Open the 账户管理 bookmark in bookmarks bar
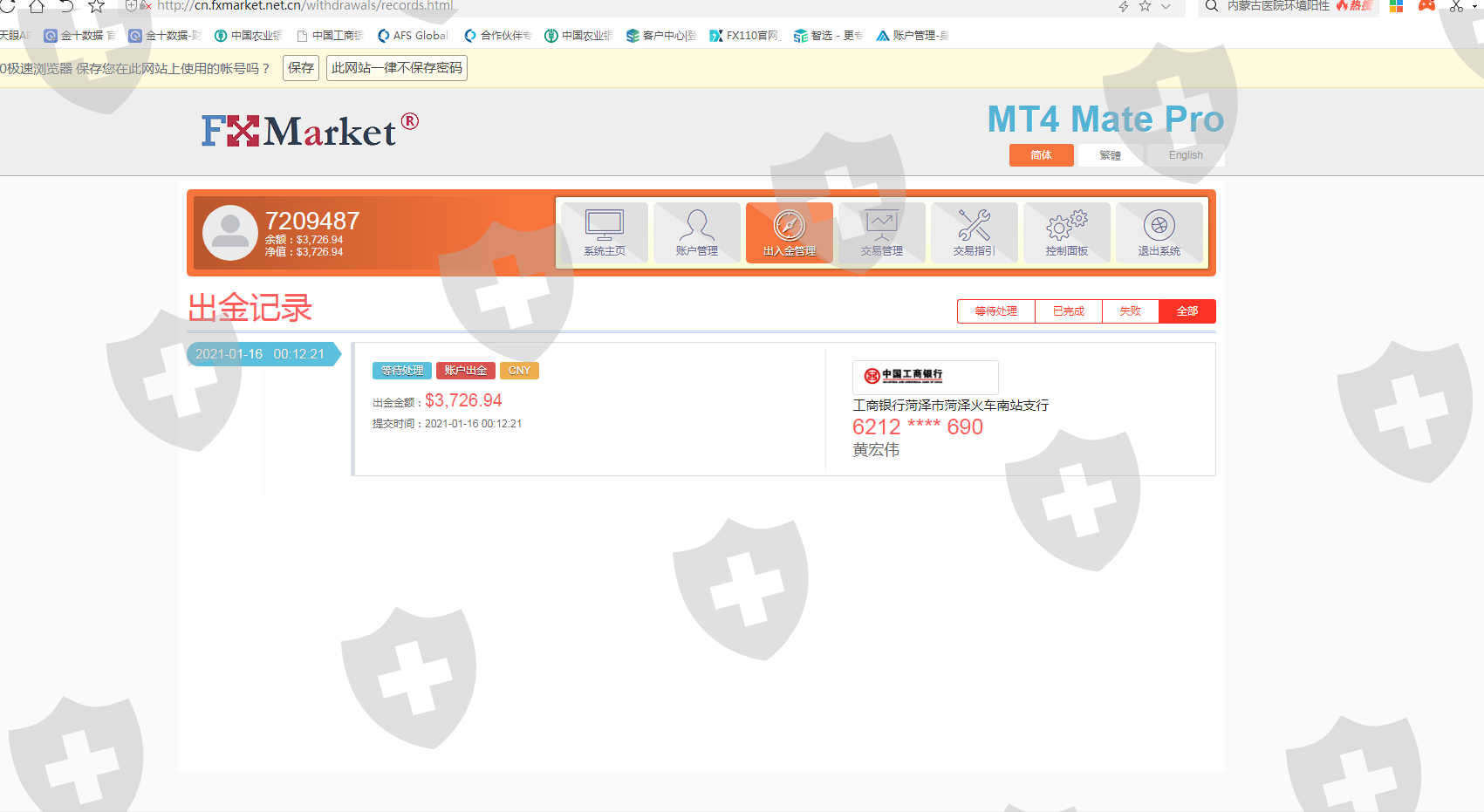This screenshot has width=1484, height=812. tap(913, 36)
